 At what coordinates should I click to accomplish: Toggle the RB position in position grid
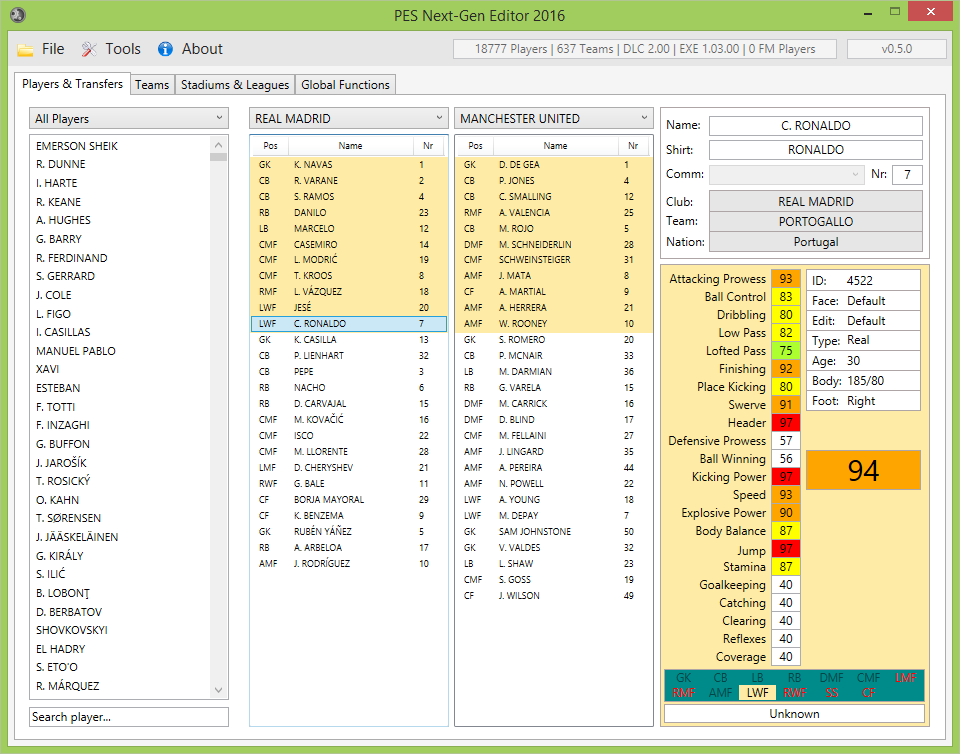[794, 678]
